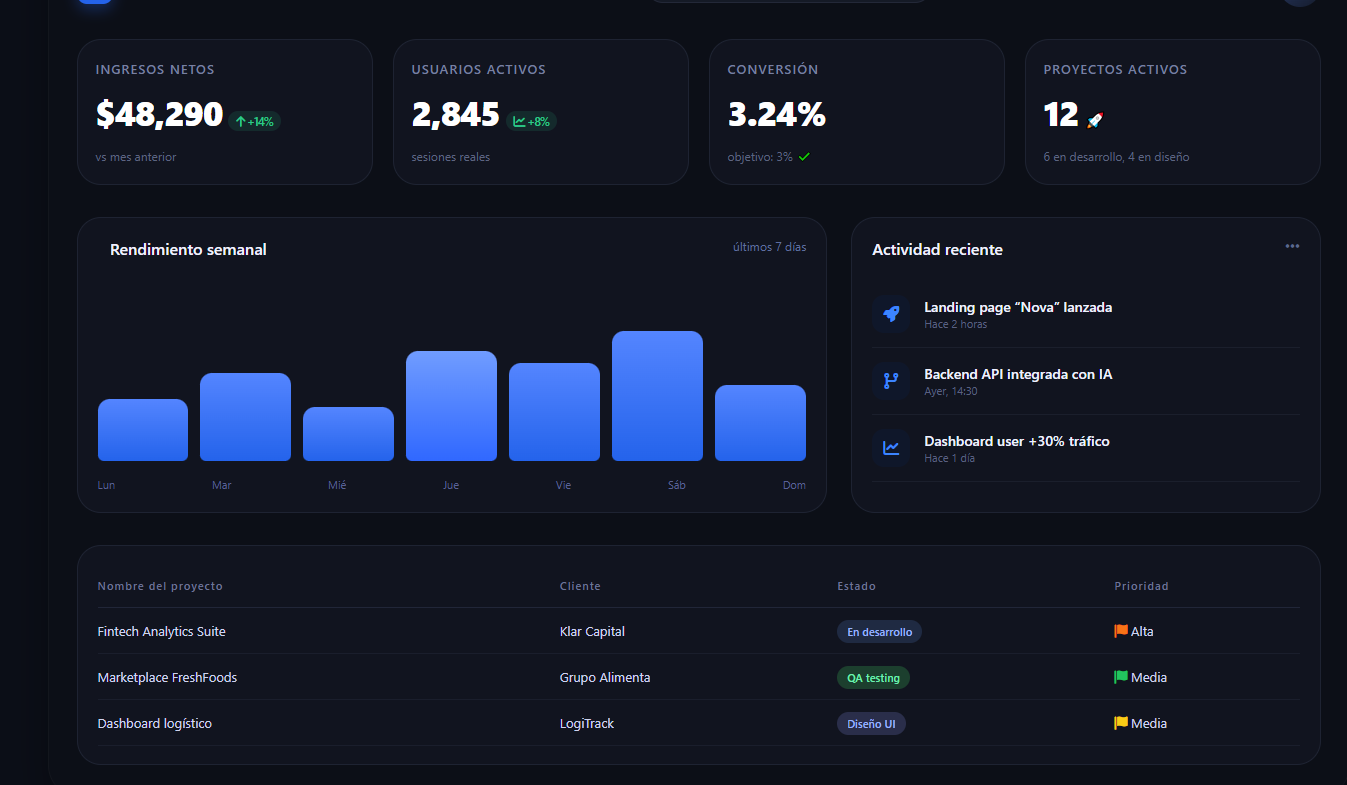This screenshot has width=1347, height=785.
Task: Click the chart line icon beside Dashboard user
Action: 890,448
